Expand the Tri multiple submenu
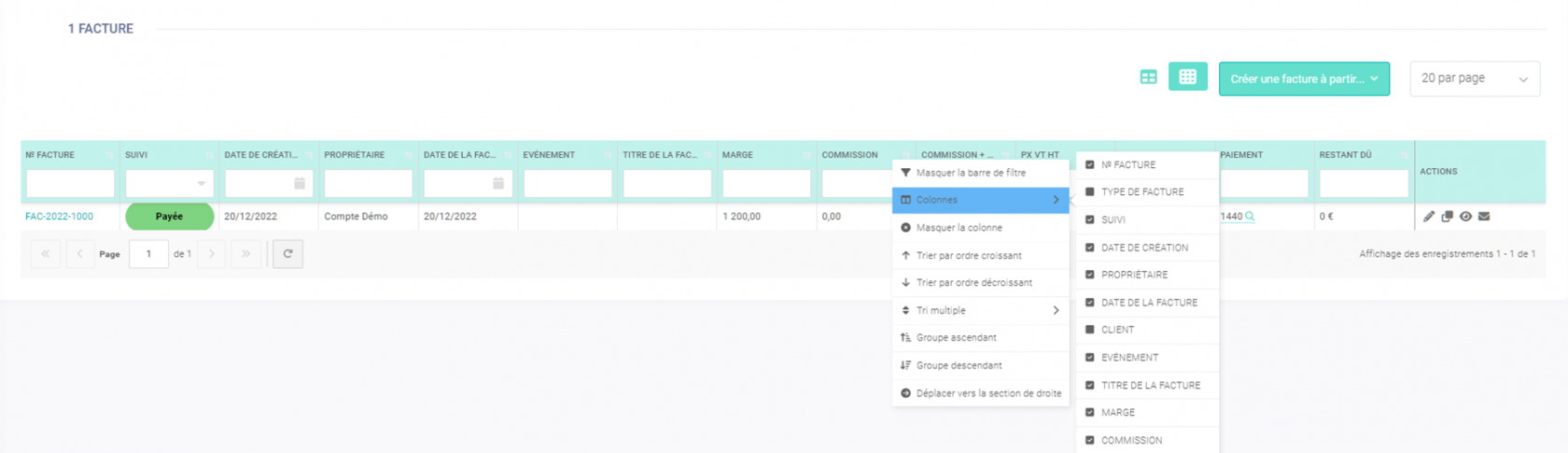This screenshot has width=1568, height=453. click(980, 310)
